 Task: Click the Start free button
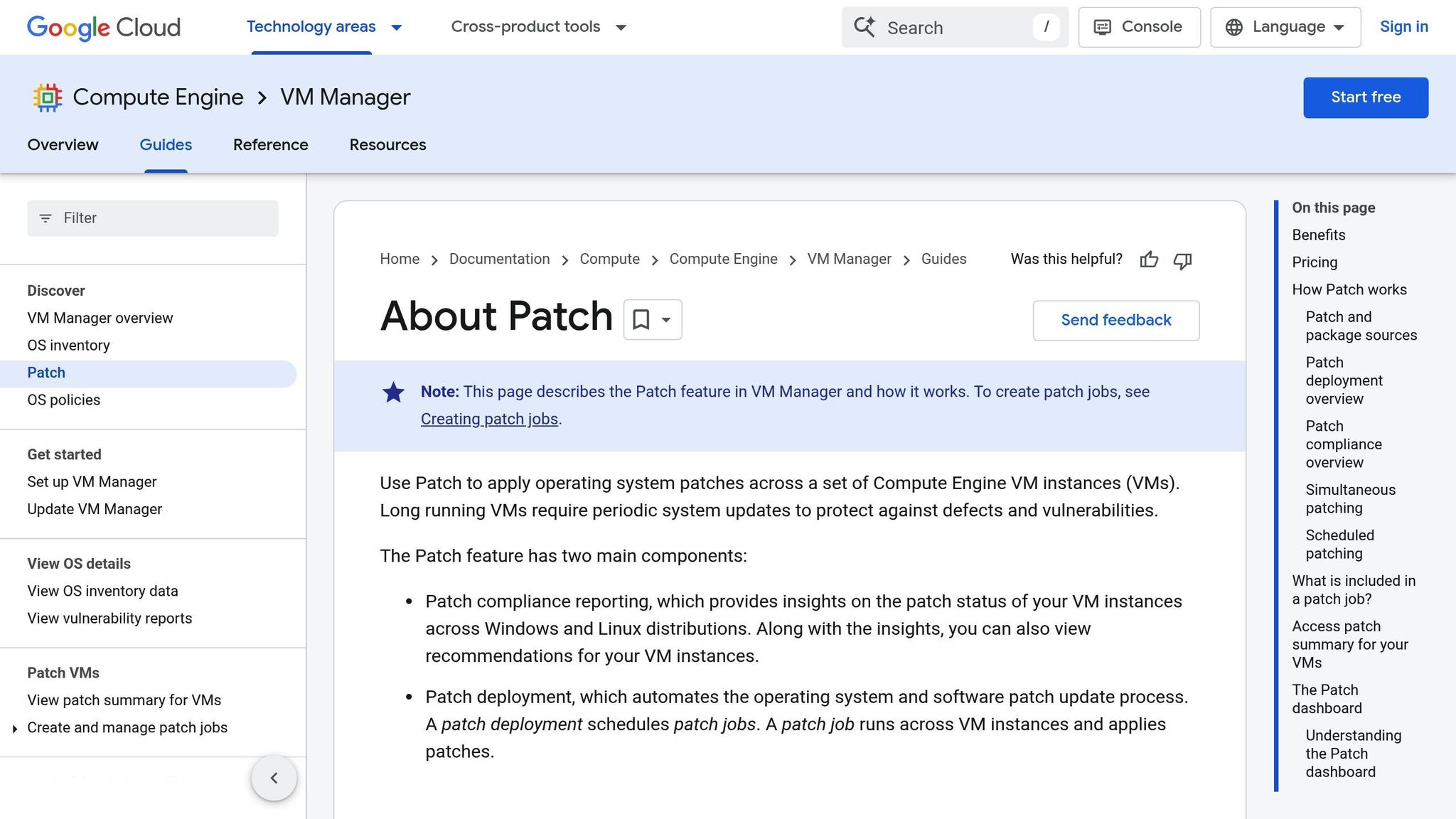(x=1365, y=97)
